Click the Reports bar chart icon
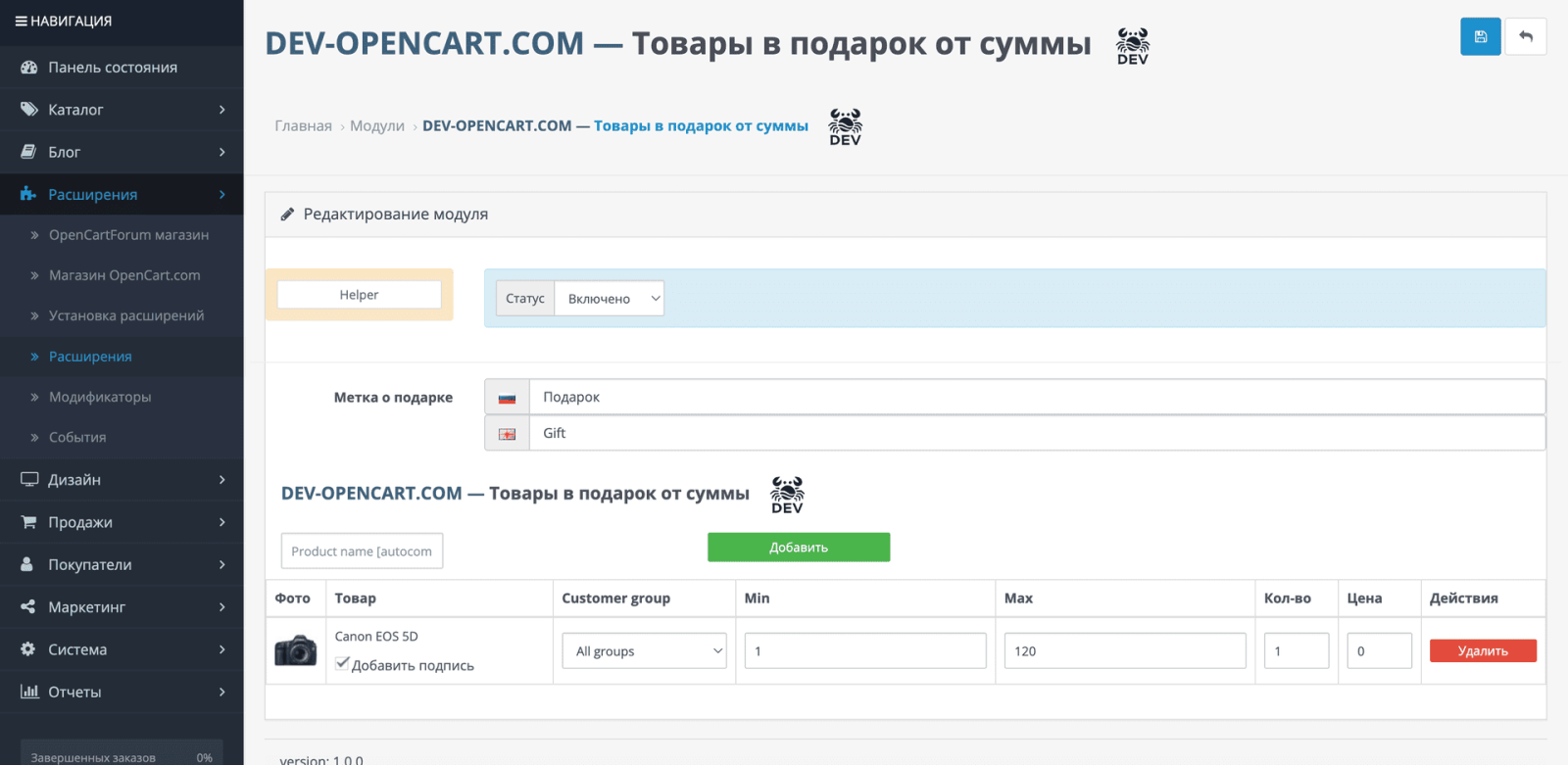The image size is (1568, 766). [x=29, y=692]
